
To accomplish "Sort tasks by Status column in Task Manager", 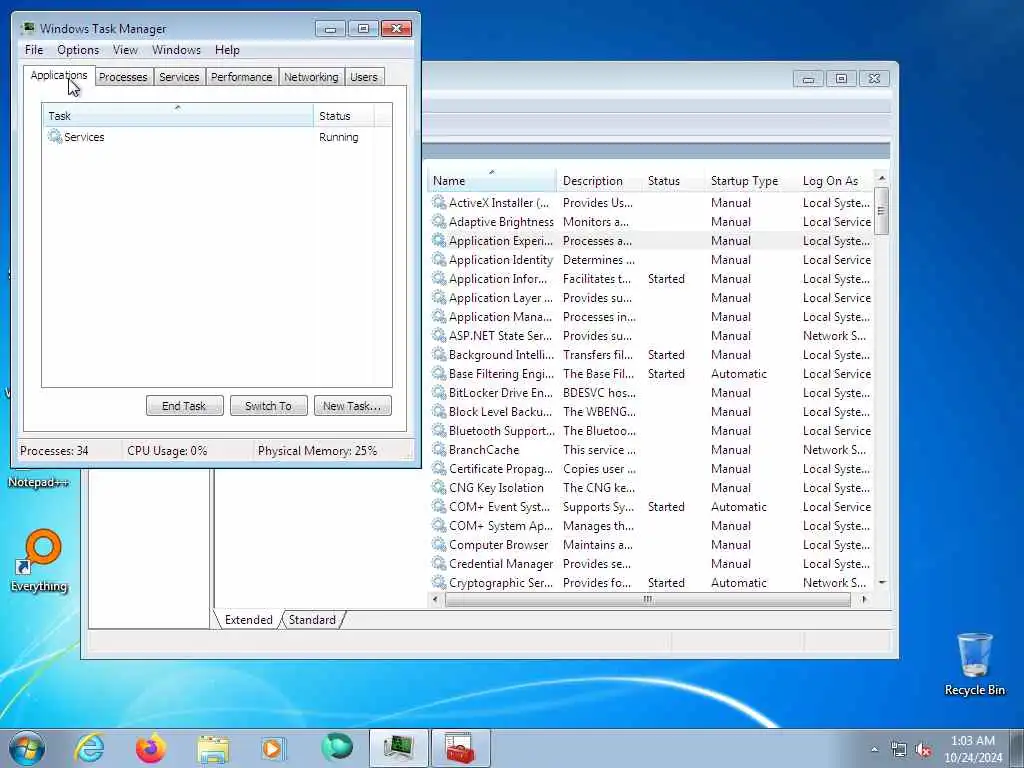I will click(344, 115).
